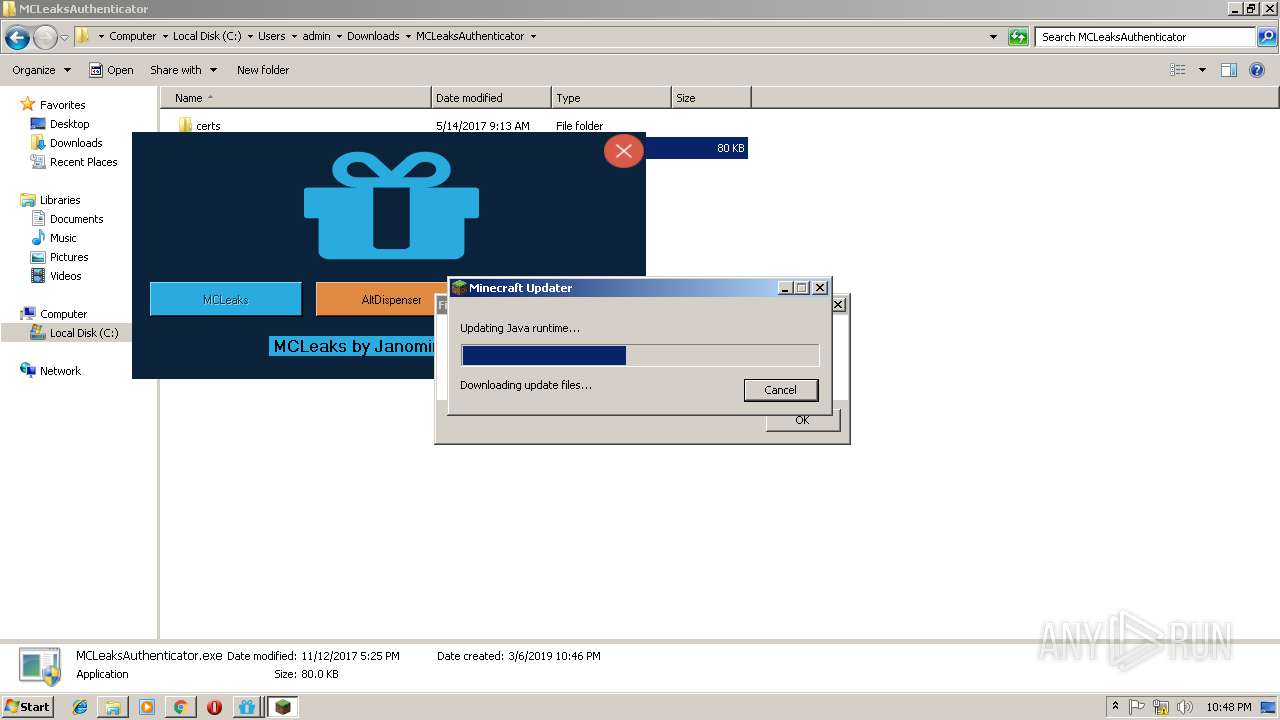
Task: Launch Opera from the taskbar
Action: tap(214, 707)
